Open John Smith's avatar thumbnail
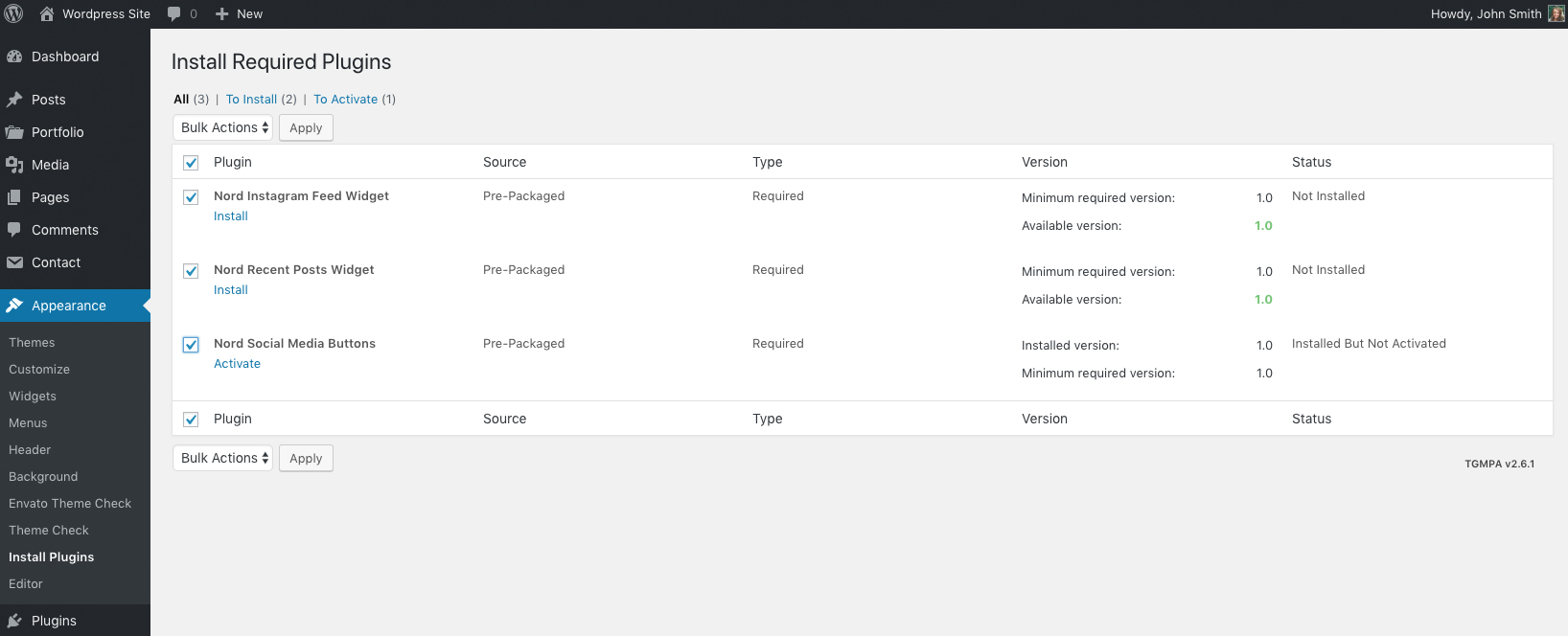This screenshot has width=1568, height=636. (x=1556, y=13)
